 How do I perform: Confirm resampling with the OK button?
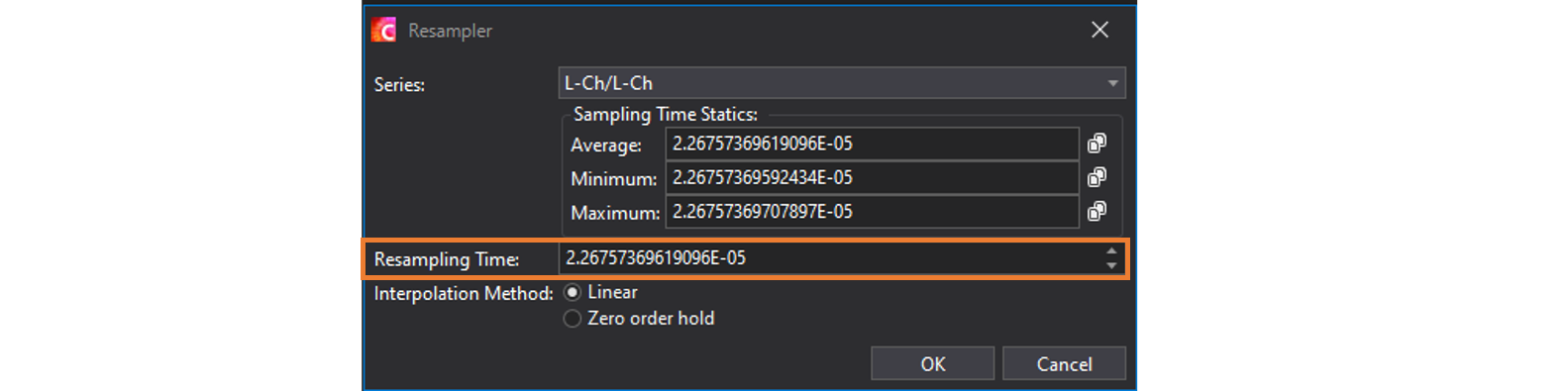click(932, 363)
